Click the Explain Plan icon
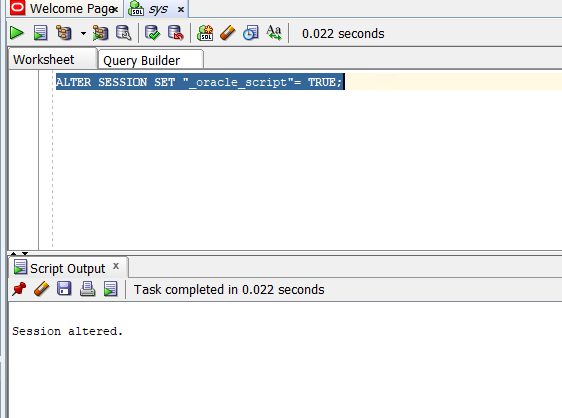The height and width of the screenshot is (418, 562). point(64,33)
